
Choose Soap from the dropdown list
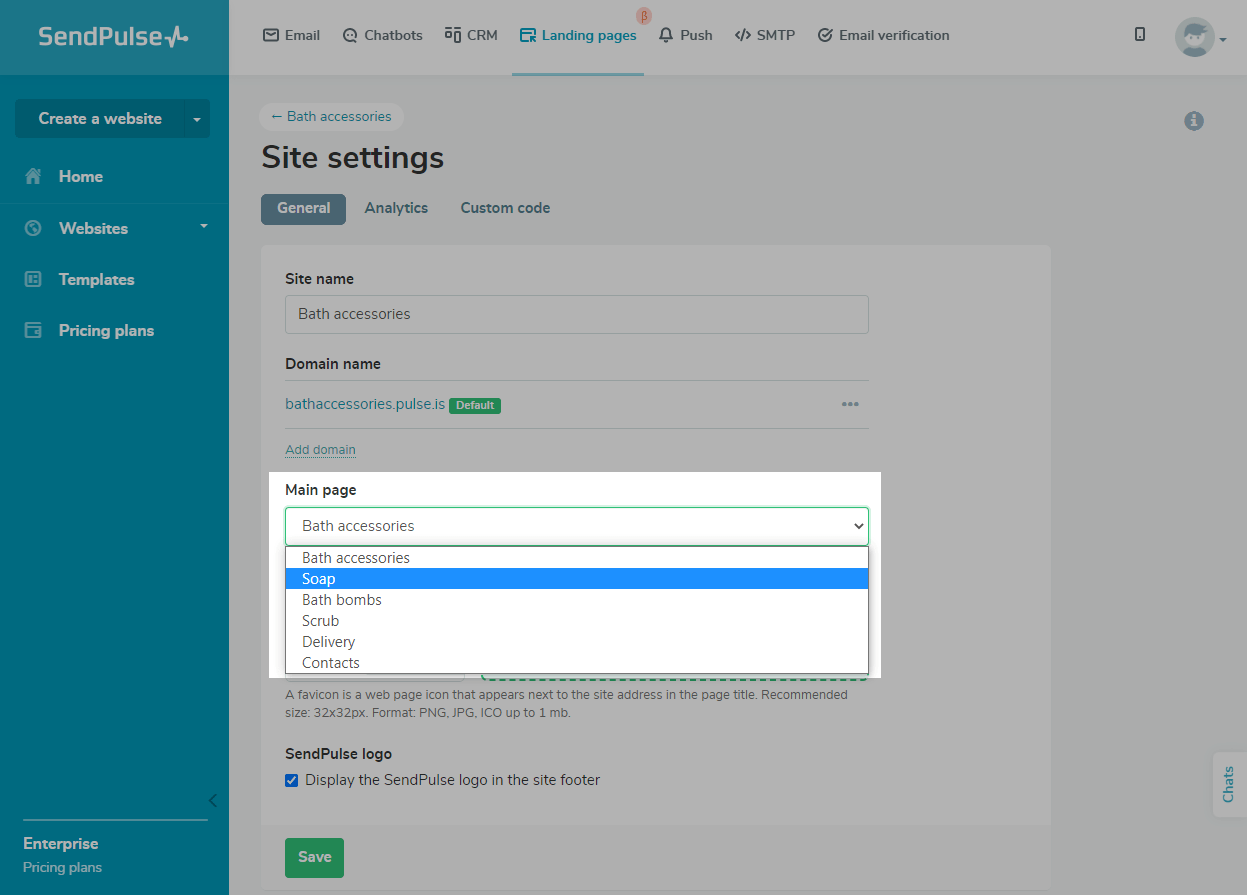tap(577, 579)
